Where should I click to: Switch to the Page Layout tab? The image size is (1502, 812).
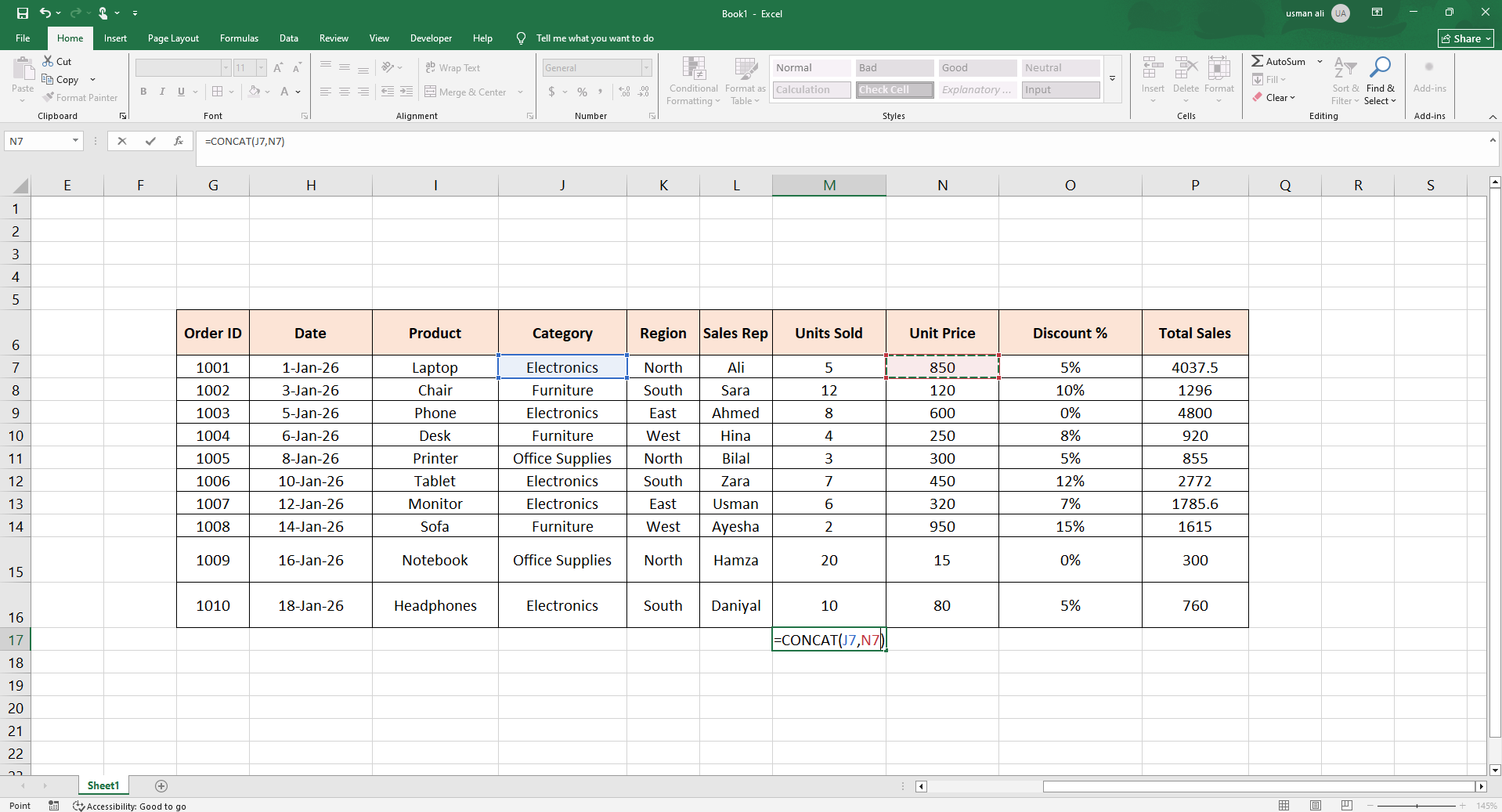(x=173, y=38)
